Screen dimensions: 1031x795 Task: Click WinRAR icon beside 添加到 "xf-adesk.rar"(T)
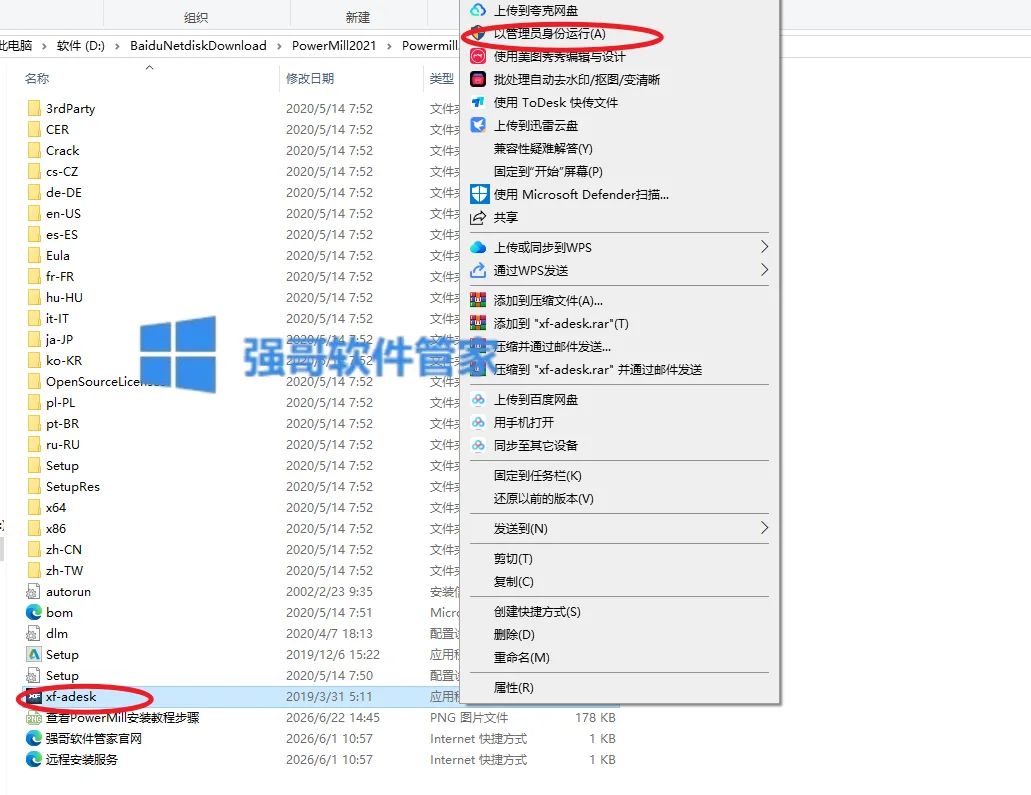[x=478, y=324]
